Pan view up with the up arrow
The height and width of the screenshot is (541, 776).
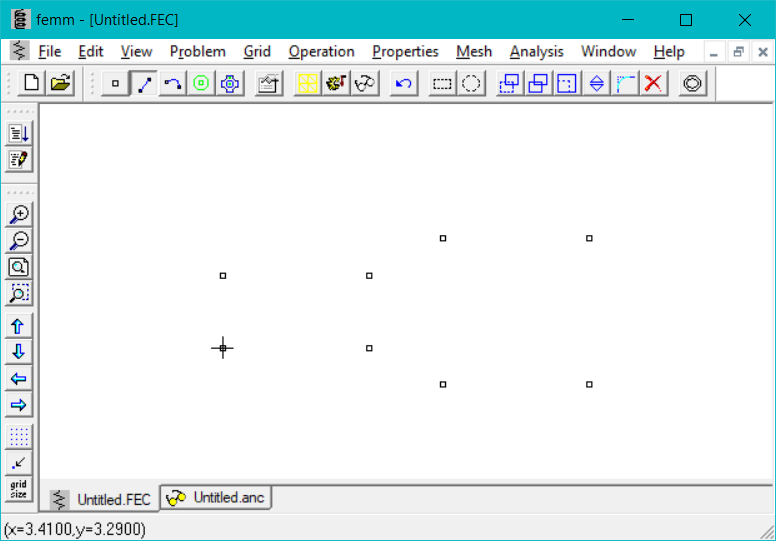[19, 326]
